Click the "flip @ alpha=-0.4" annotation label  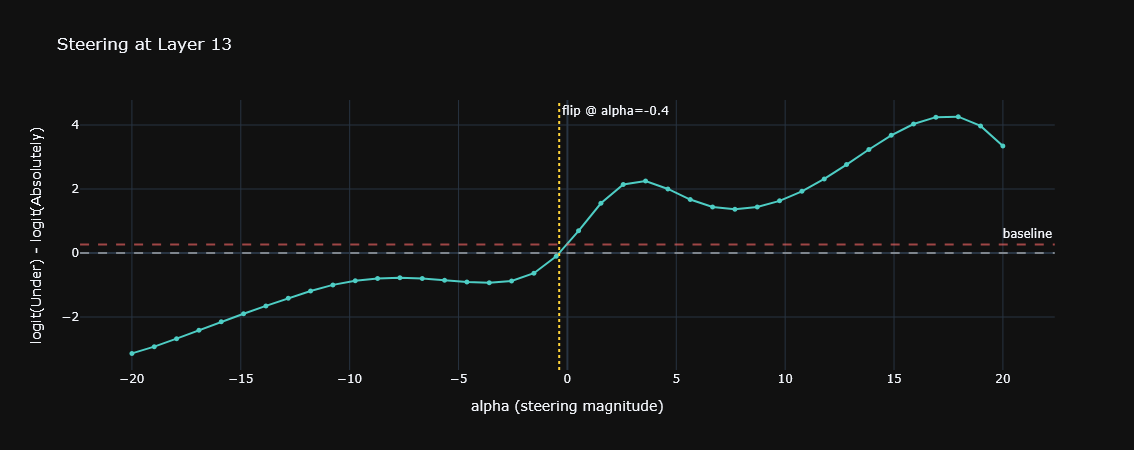pyautogui.click(x=615, y=111)
